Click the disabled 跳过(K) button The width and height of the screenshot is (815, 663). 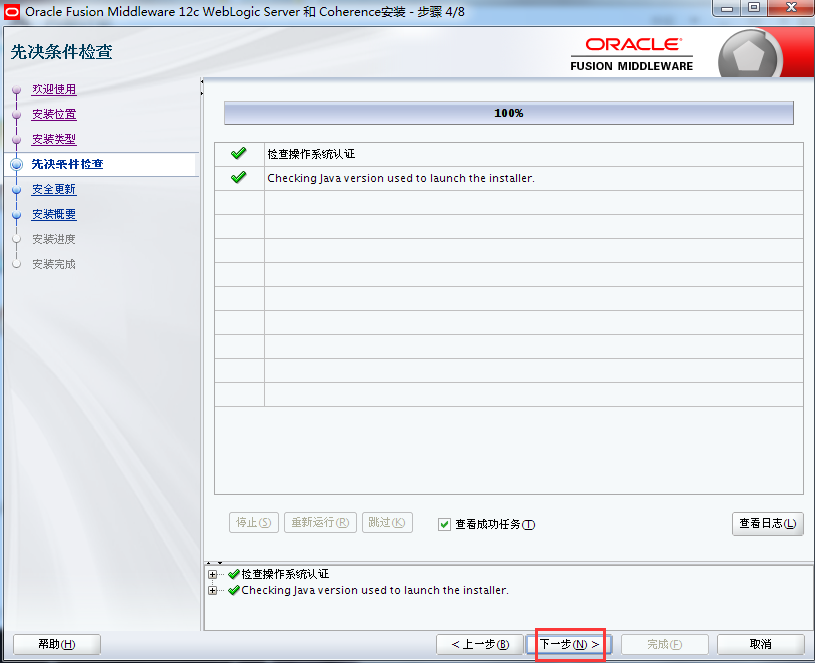(387, 522)
